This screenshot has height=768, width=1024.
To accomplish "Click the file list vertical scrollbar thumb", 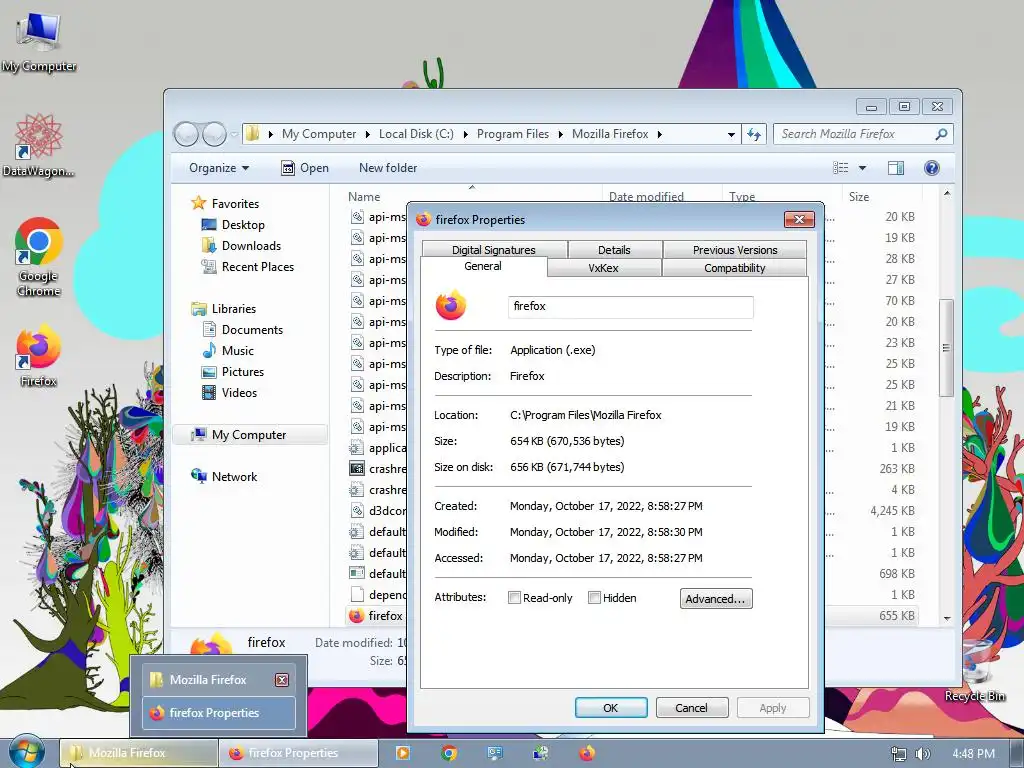I will click(946, 347).
